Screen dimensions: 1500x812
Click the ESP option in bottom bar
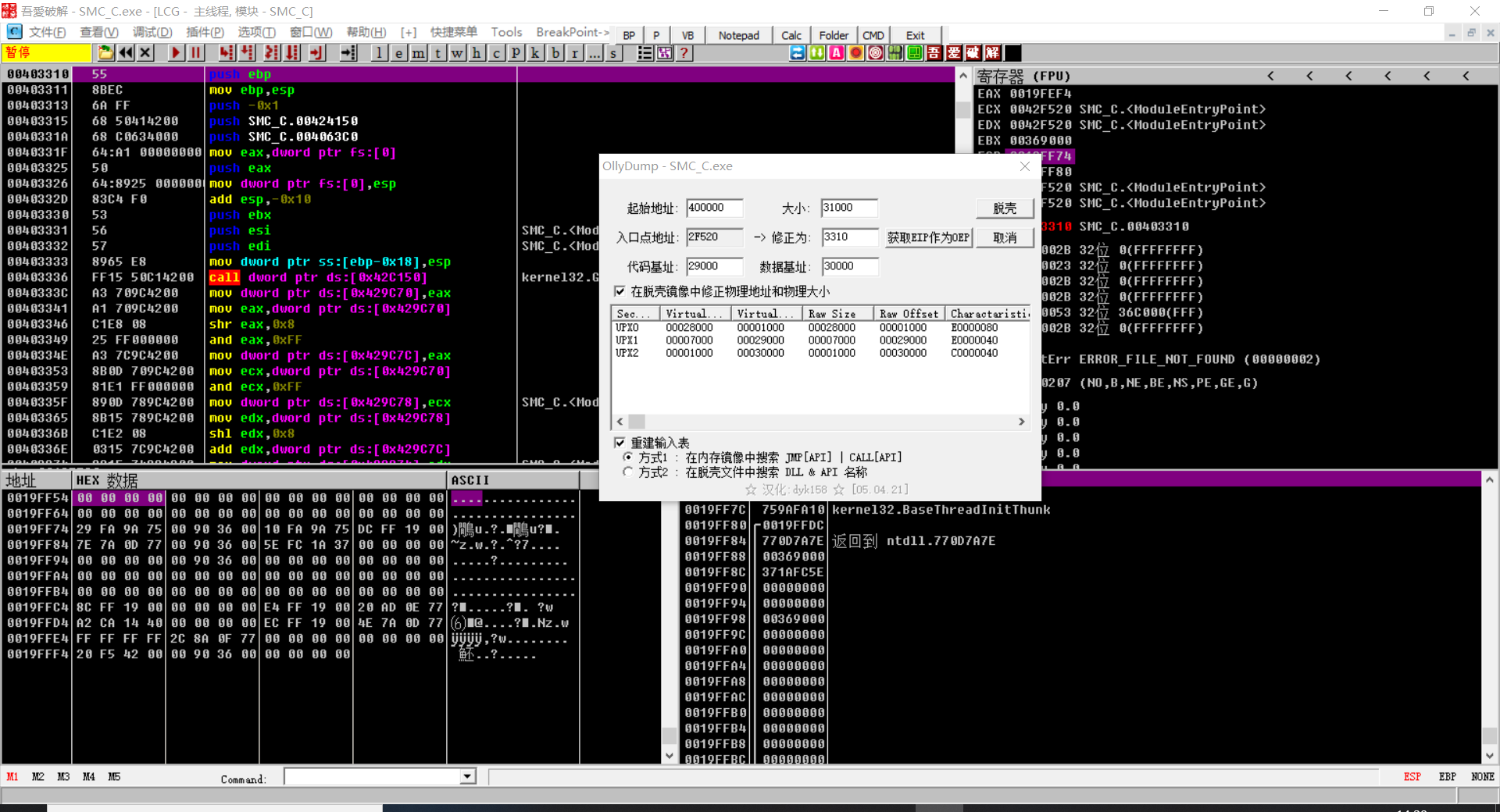(x=1412, y=777)
